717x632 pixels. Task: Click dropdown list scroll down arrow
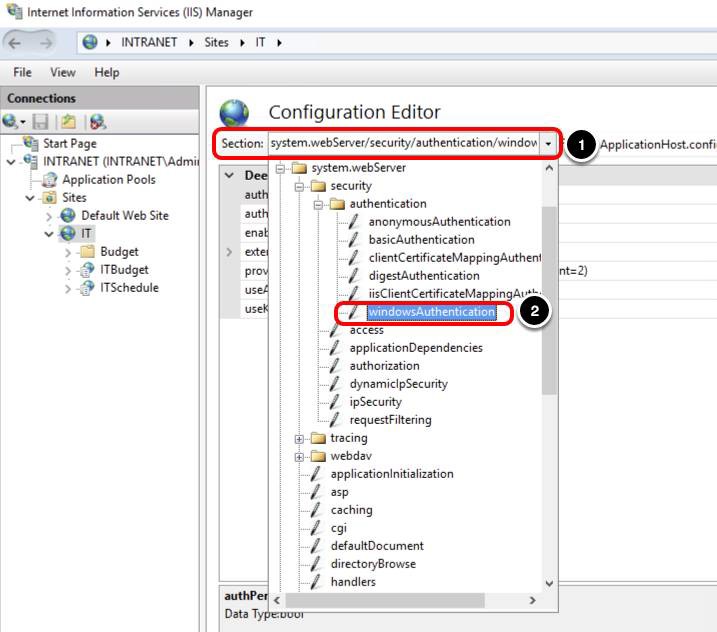[549, 584]
